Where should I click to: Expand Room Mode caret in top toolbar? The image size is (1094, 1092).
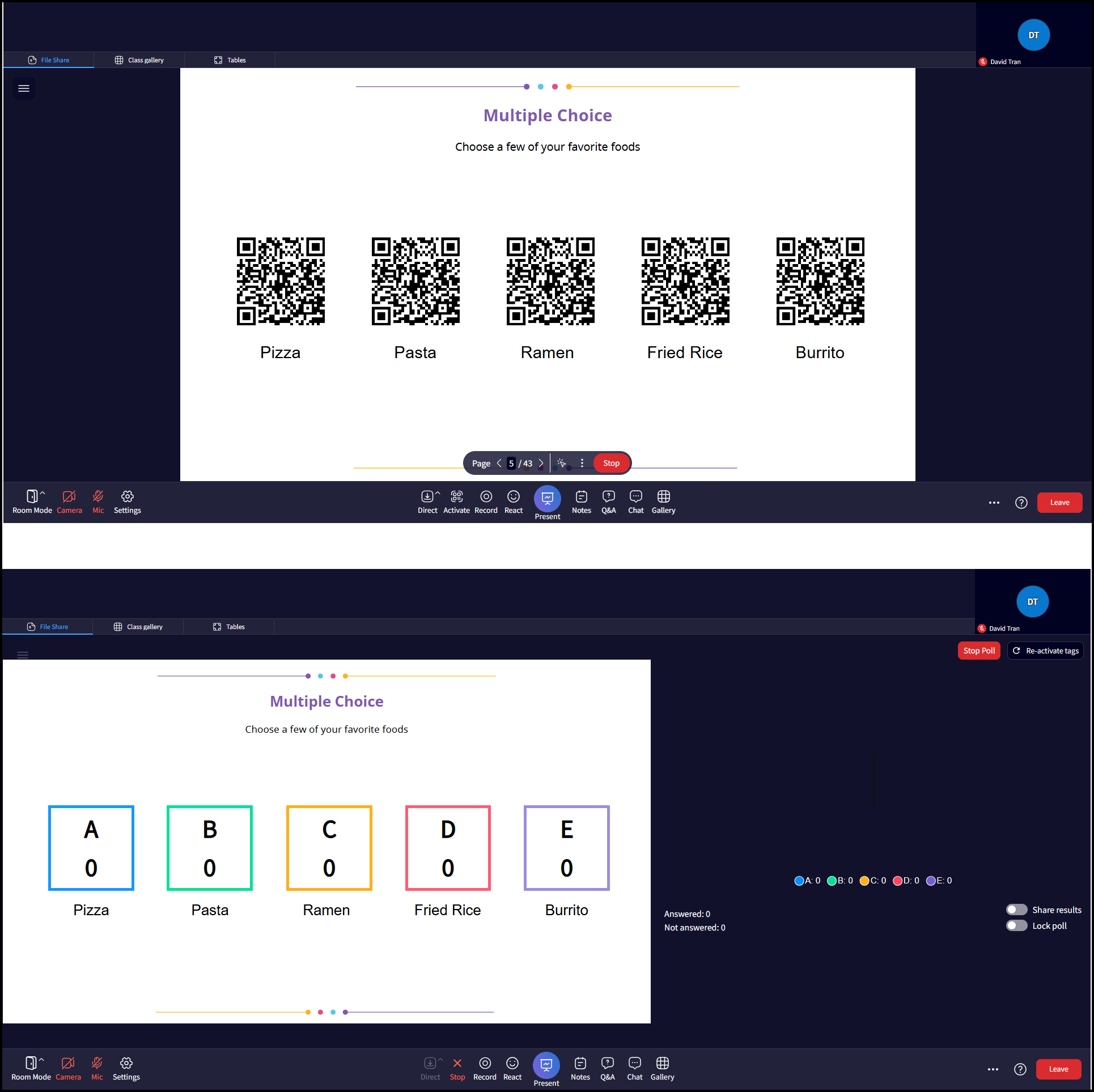tap(43, 493)
